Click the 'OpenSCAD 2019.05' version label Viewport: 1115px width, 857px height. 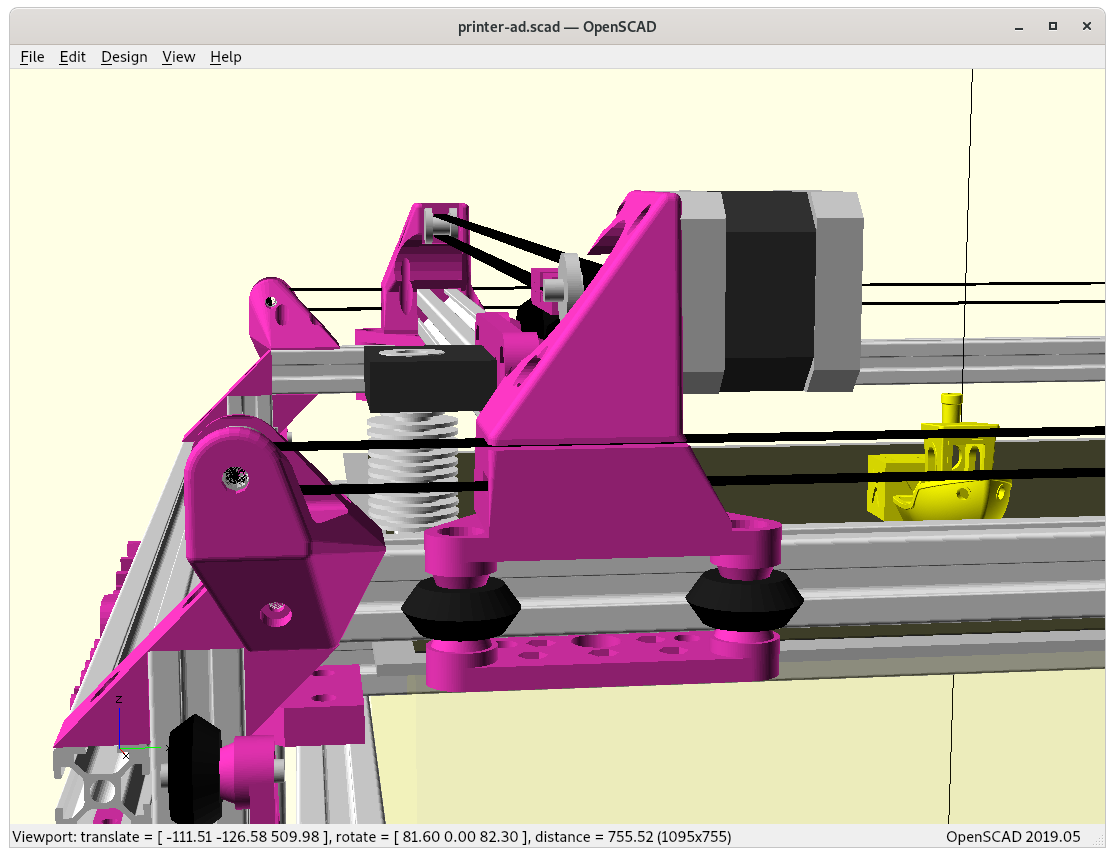[x=1013, y=836]
